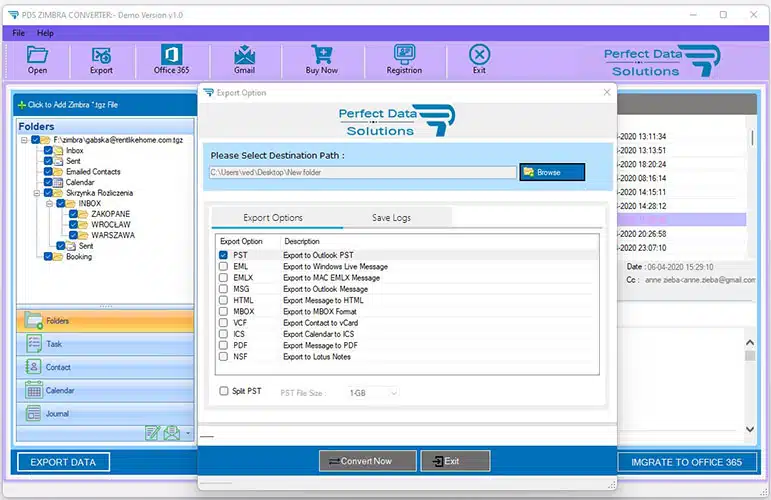
Task: Close the Export Option dialog
Action: tap(607, 92)
